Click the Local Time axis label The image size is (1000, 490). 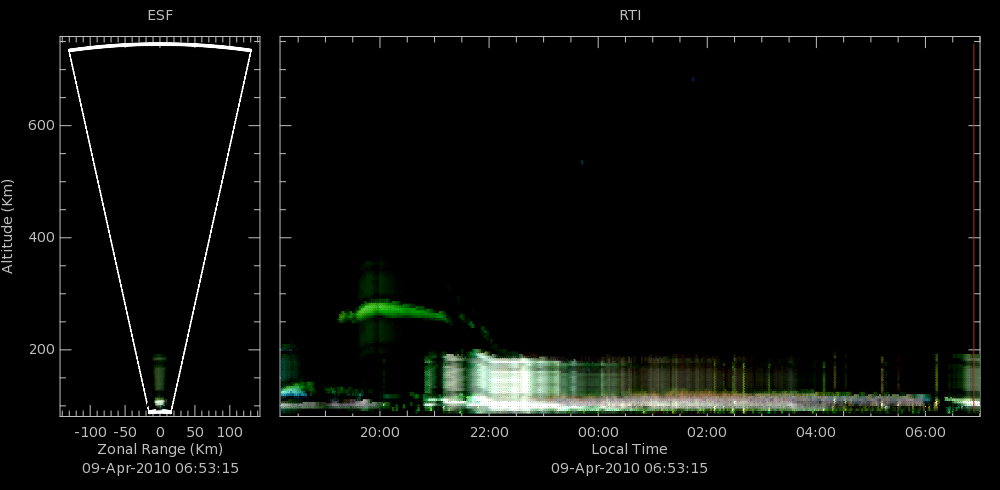pos(629,450)
